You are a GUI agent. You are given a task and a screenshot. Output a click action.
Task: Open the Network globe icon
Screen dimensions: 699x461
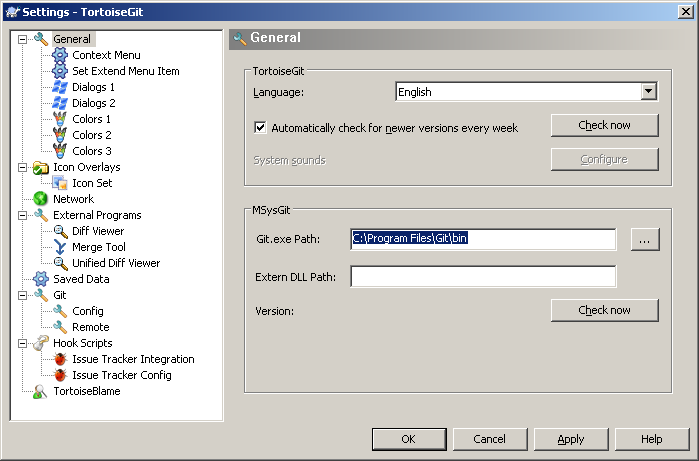(41, 199)
